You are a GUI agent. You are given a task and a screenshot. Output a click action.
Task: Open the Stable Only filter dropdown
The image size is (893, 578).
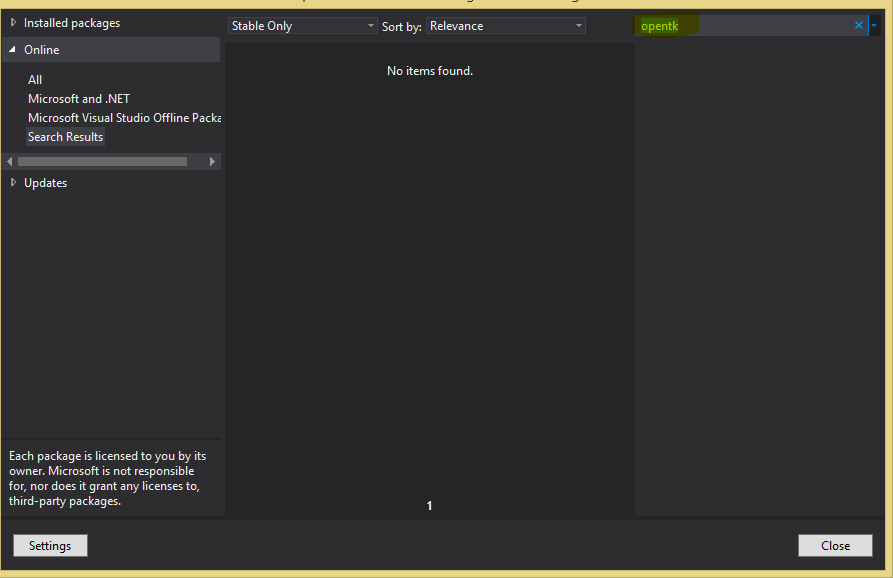tap(302, 26)
